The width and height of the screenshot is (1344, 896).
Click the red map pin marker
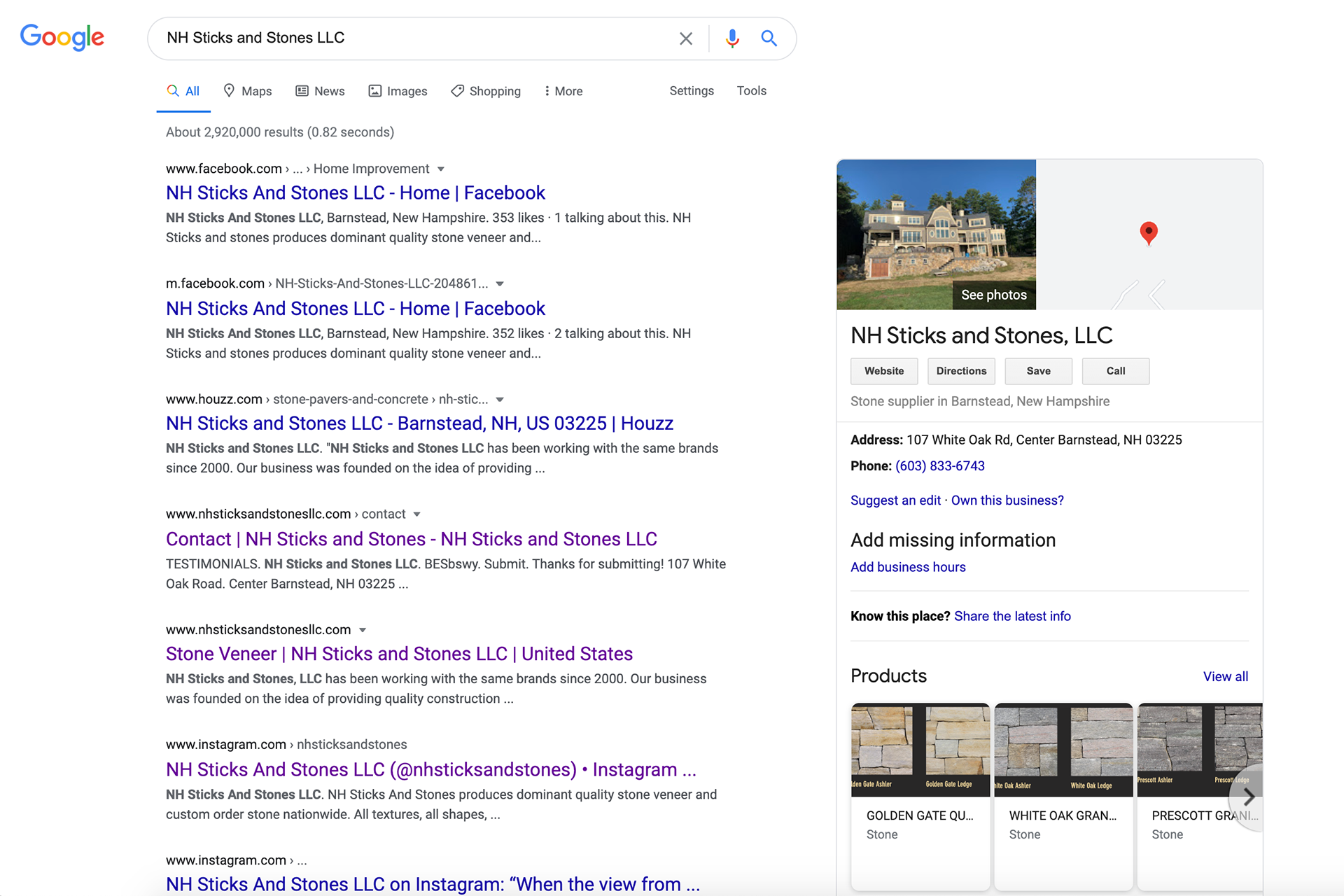[1149, 232]
